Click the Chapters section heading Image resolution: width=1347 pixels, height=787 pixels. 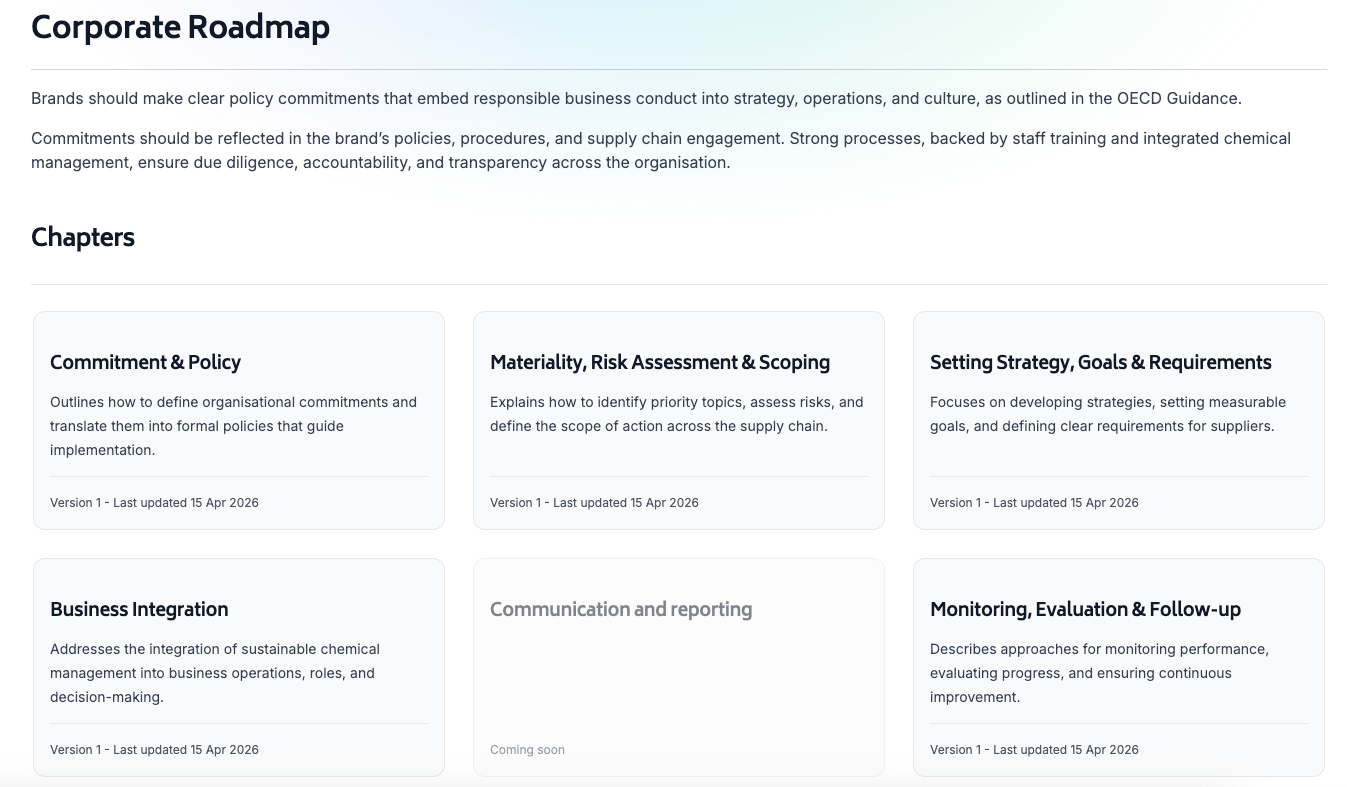(83, 237)
